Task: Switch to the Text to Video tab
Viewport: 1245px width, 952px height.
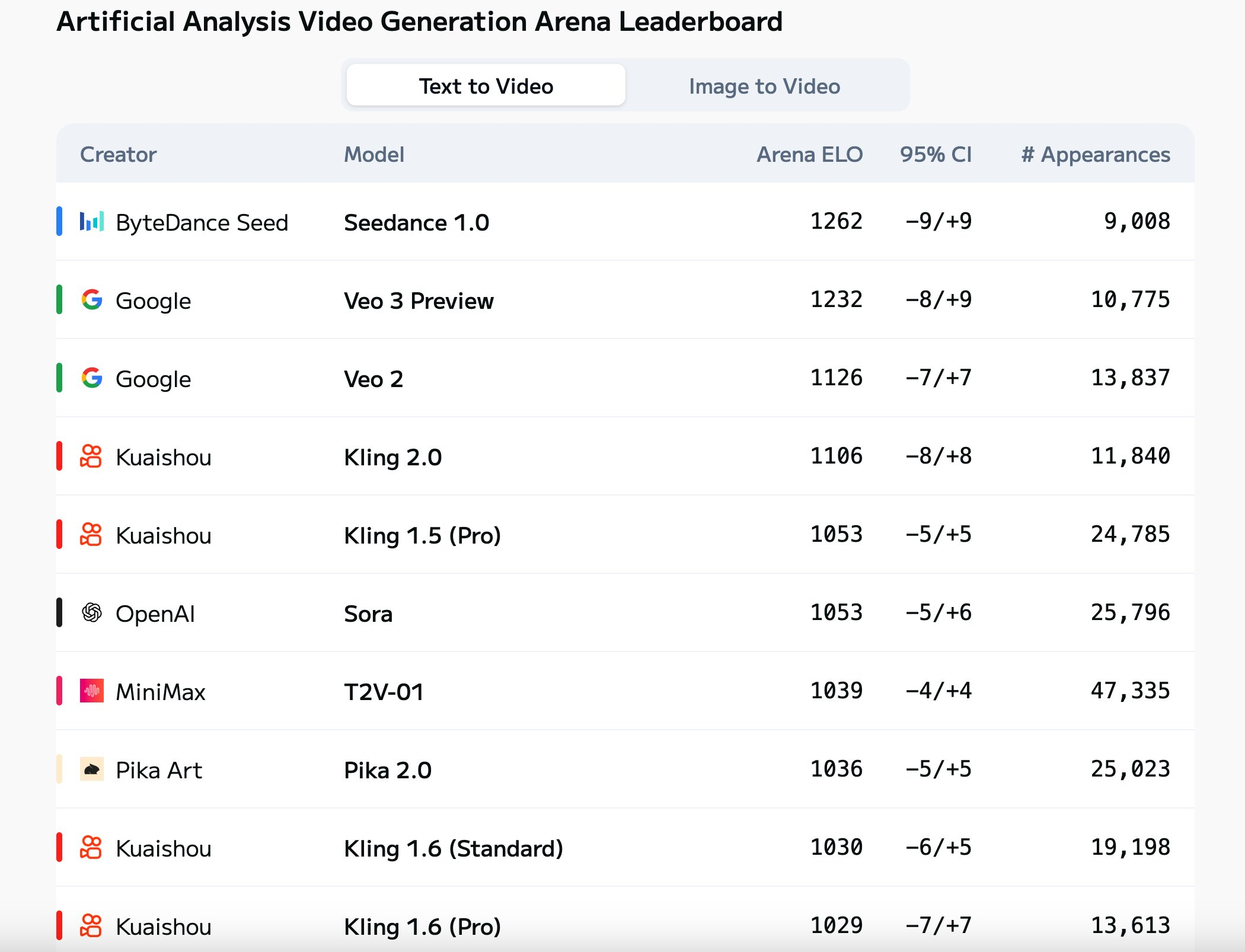Action: click(486, 85)
